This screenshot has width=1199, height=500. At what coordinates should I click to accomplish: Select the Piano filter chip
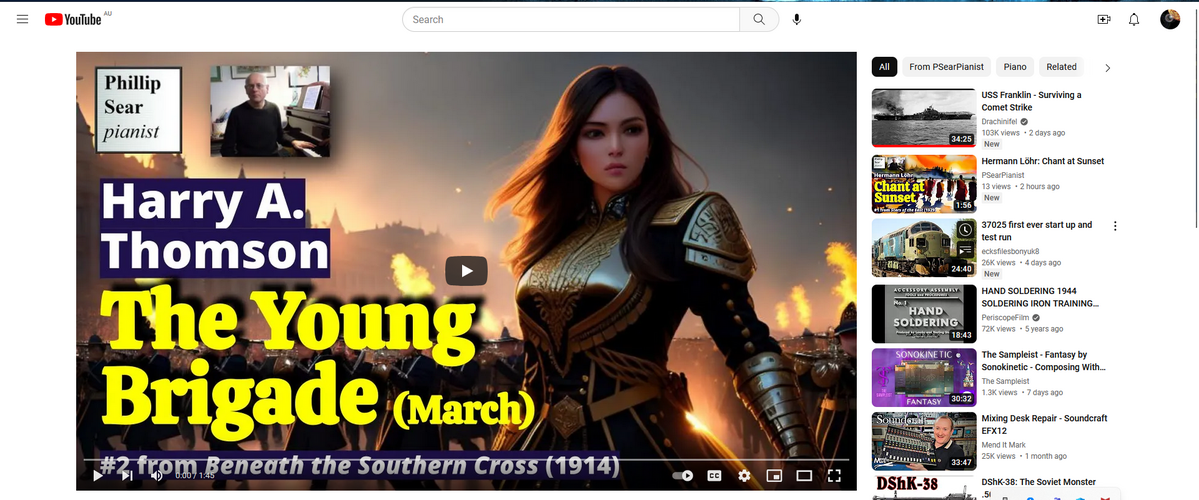(1015, 67)
